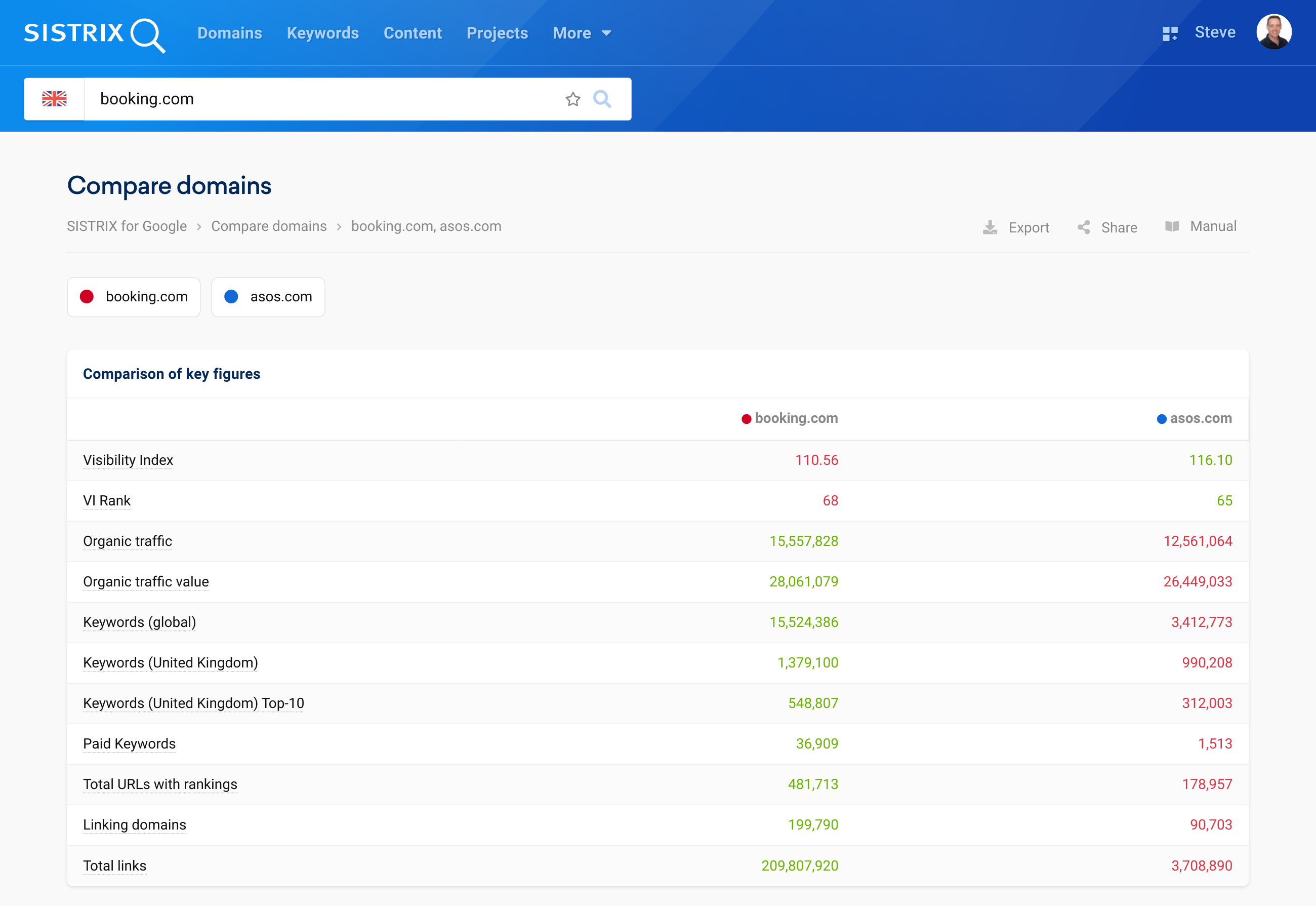Click the Share icon
Image resolution: width=1316 pixels, height=906 pixels.
point(1084,227)
